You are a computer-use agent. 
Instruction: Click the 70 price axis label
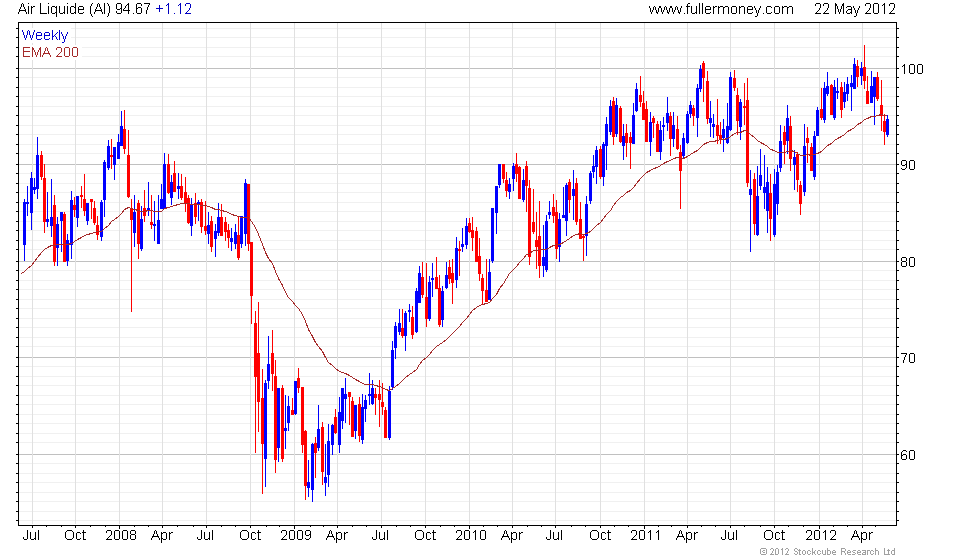(908, 359)
